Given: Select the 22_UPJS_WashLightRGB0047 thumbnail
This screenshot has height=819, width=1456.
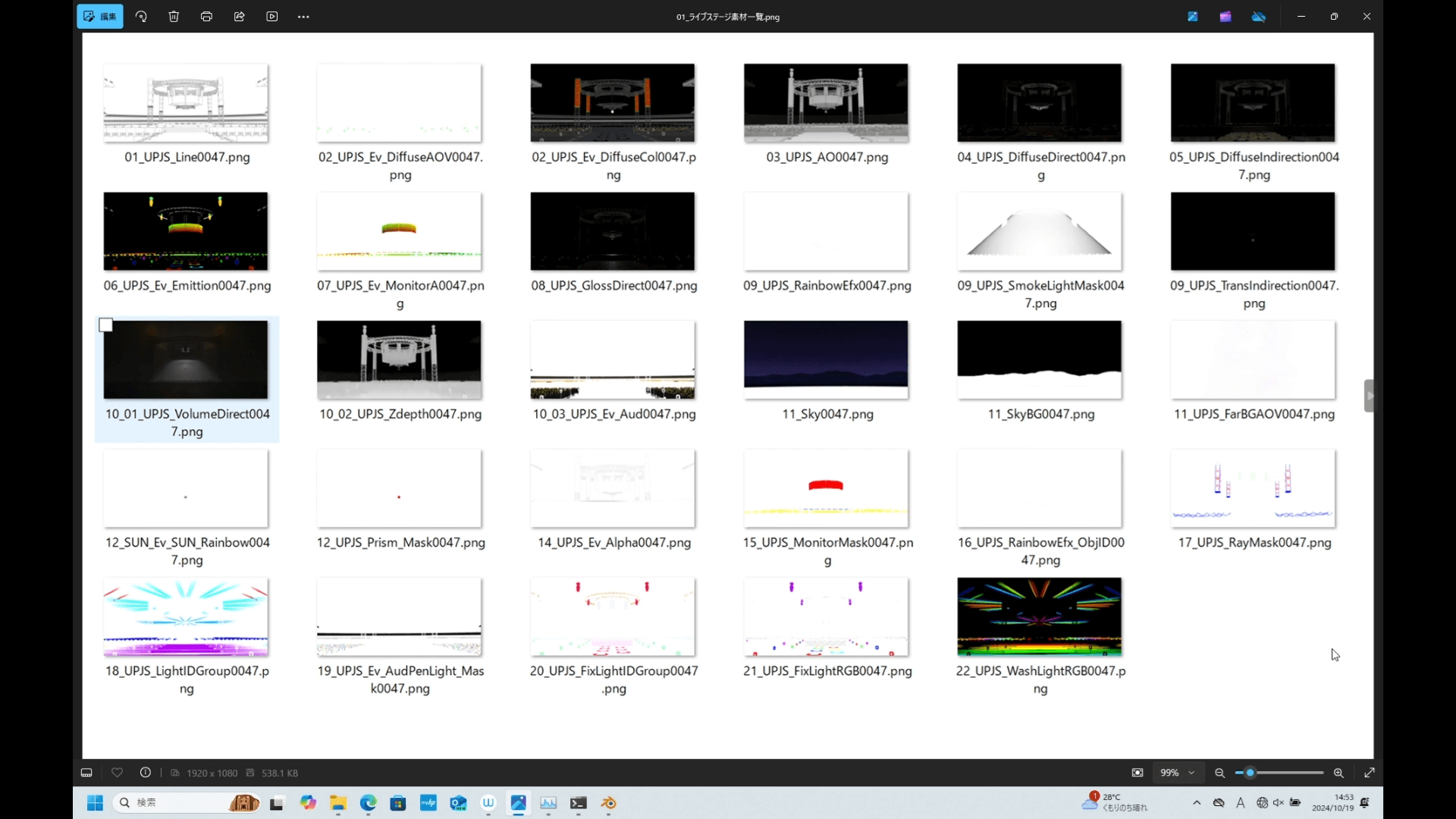Looking at the screenshot, I should (x=1039, y=617).
